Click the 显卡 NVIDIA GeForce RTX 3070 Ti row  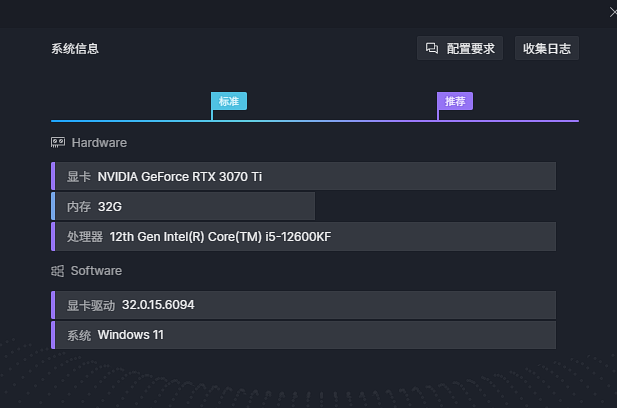(303, 176)
